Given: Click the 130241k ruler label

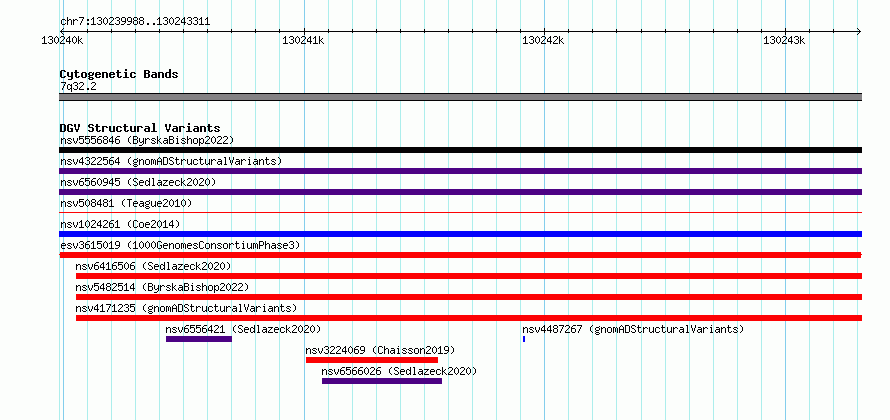Looking at the screenshot, I should click(303, 41).
